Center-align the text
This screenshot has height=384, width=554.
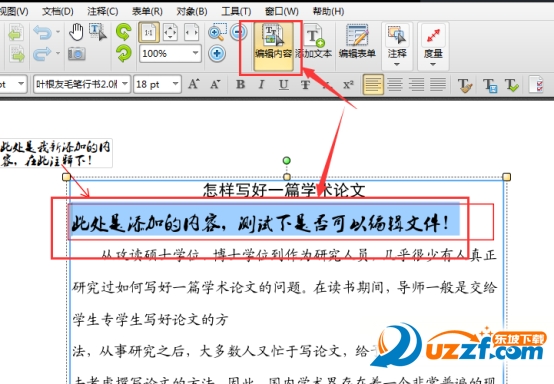[x=395, y=85]
